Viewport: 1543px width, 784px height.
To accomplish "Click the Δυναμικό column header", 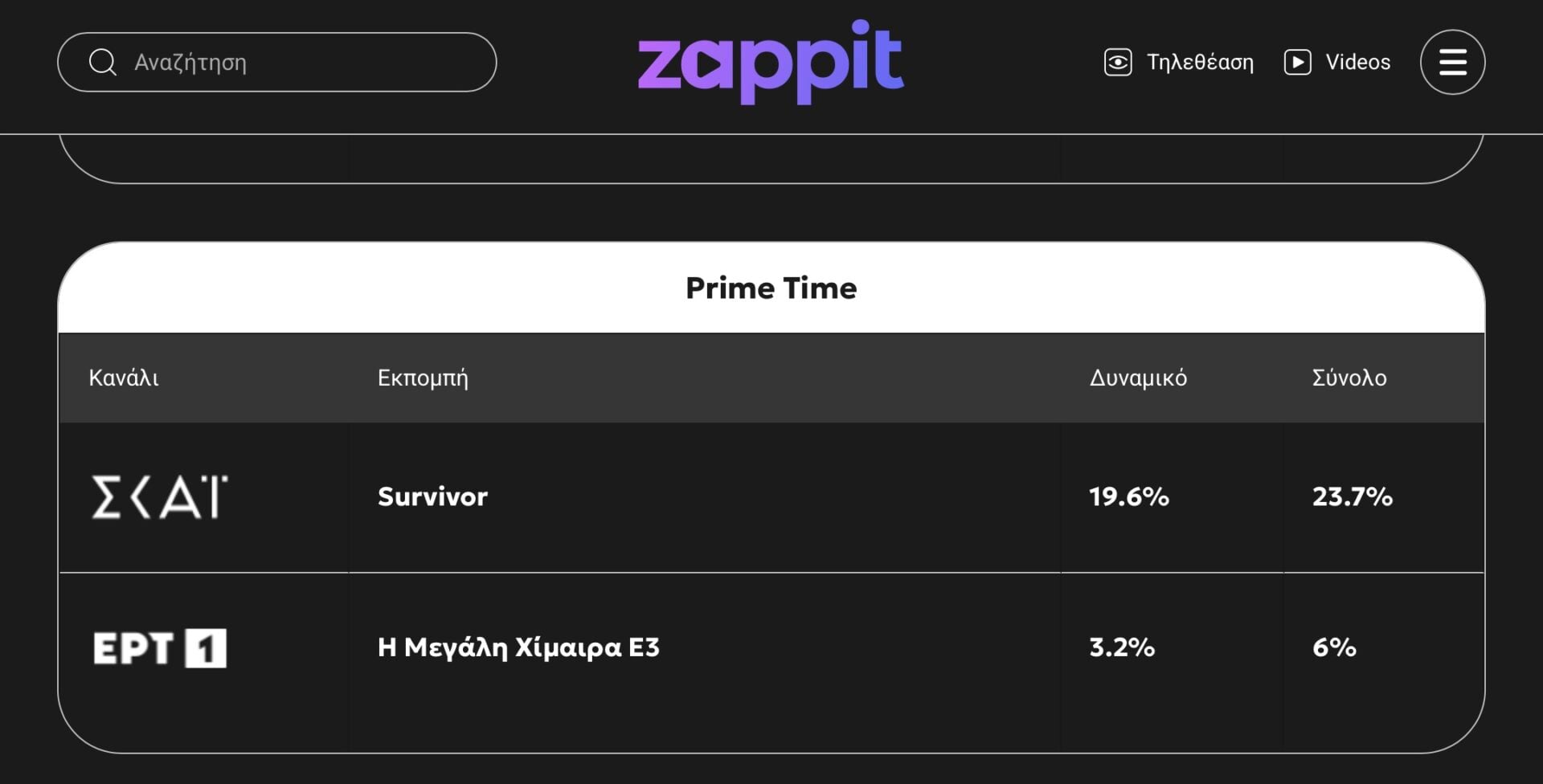I will click(1138, 378).
